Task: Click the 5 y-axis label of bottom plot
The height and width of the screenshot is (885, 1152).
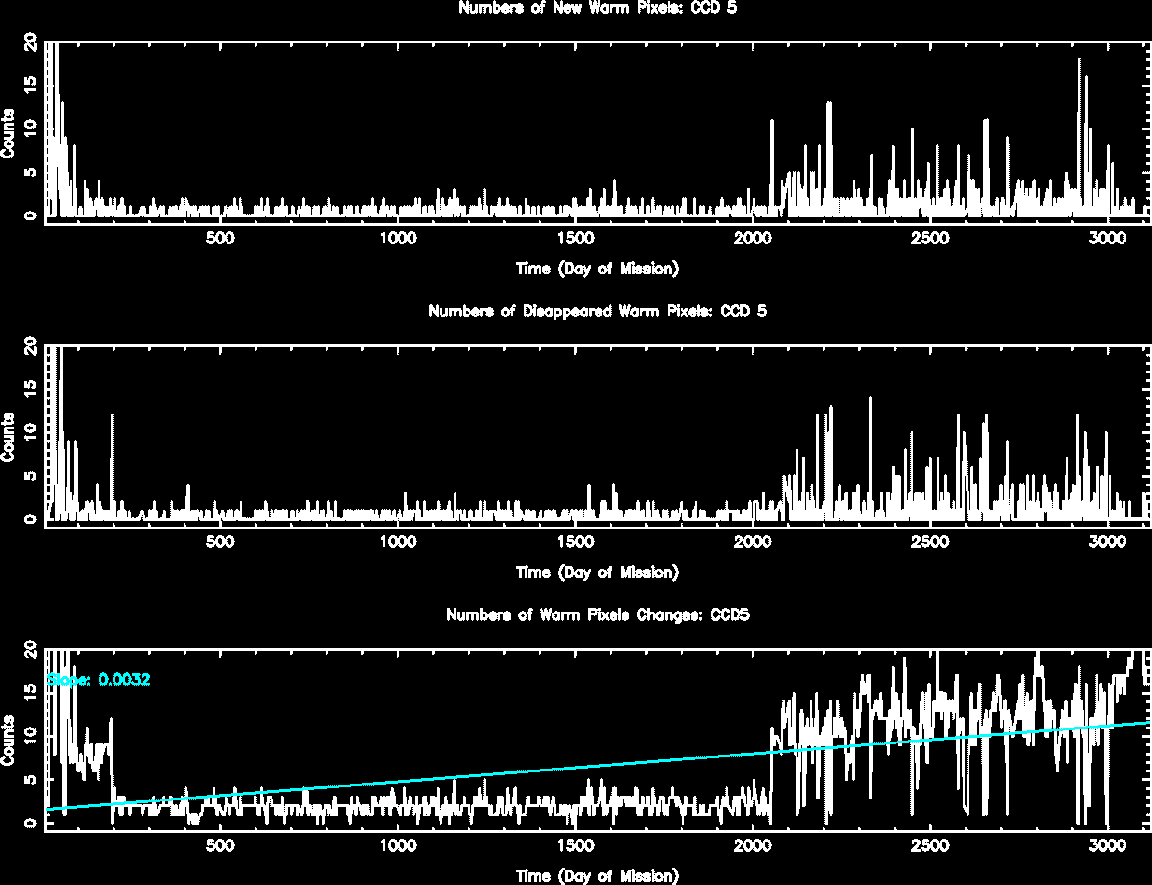Action: point(31,780)
